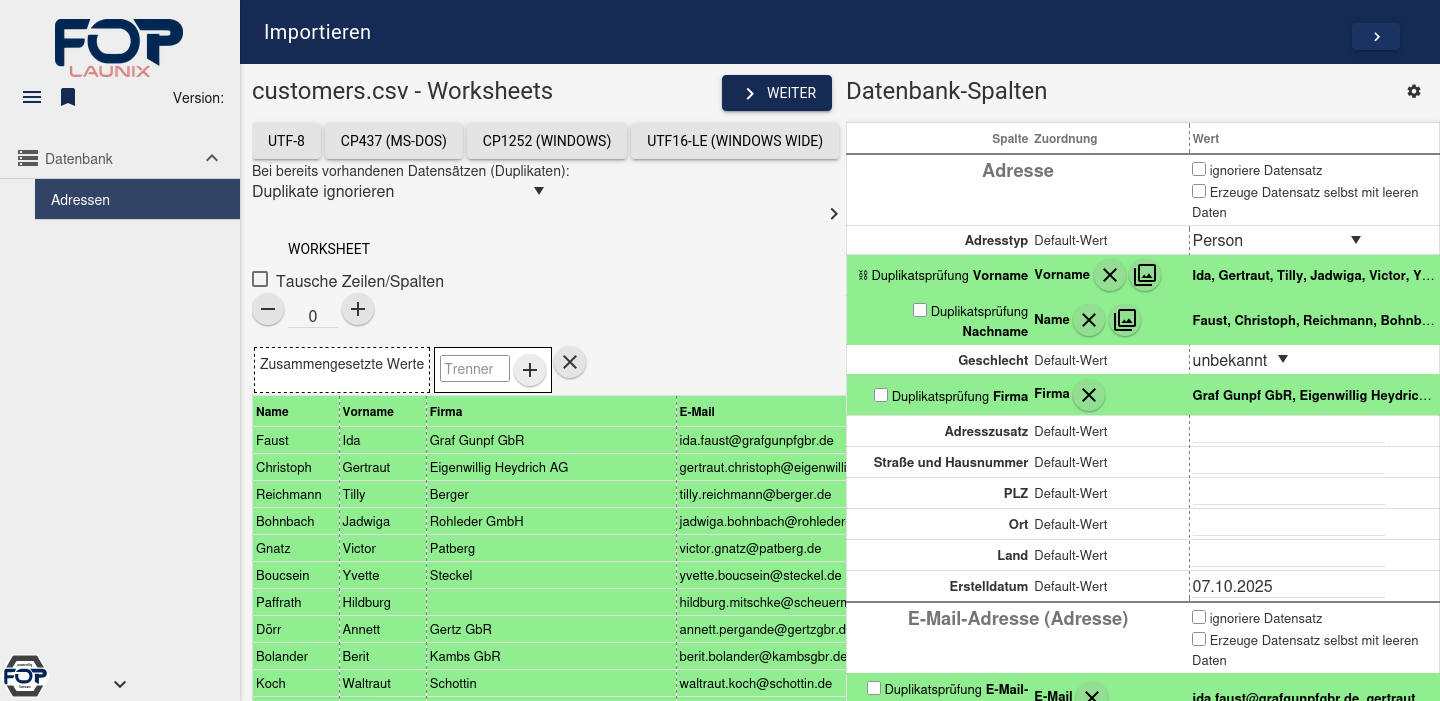This screenshot has width=1440, height=701.
Task: Open the Adresstyp Person dropdown
Action: click(1276, 240)
